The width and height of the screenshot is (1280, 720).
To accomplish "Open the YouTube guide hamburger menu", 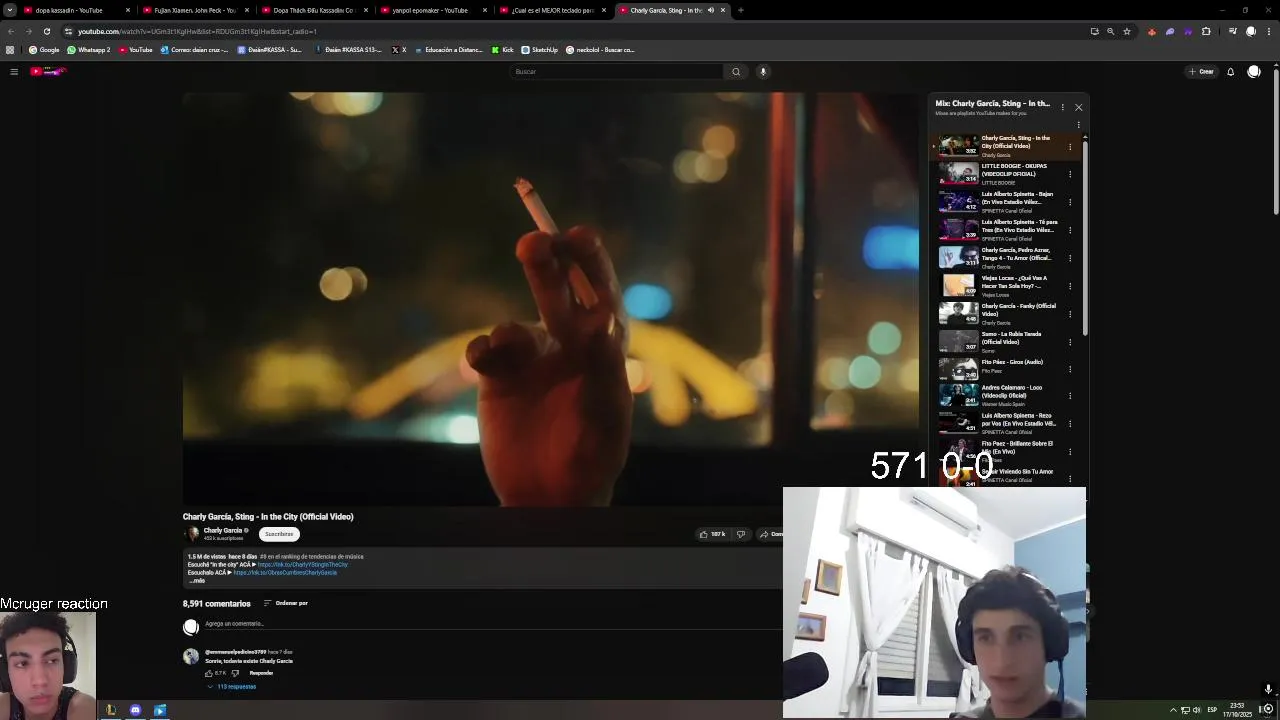I will 14,71.
